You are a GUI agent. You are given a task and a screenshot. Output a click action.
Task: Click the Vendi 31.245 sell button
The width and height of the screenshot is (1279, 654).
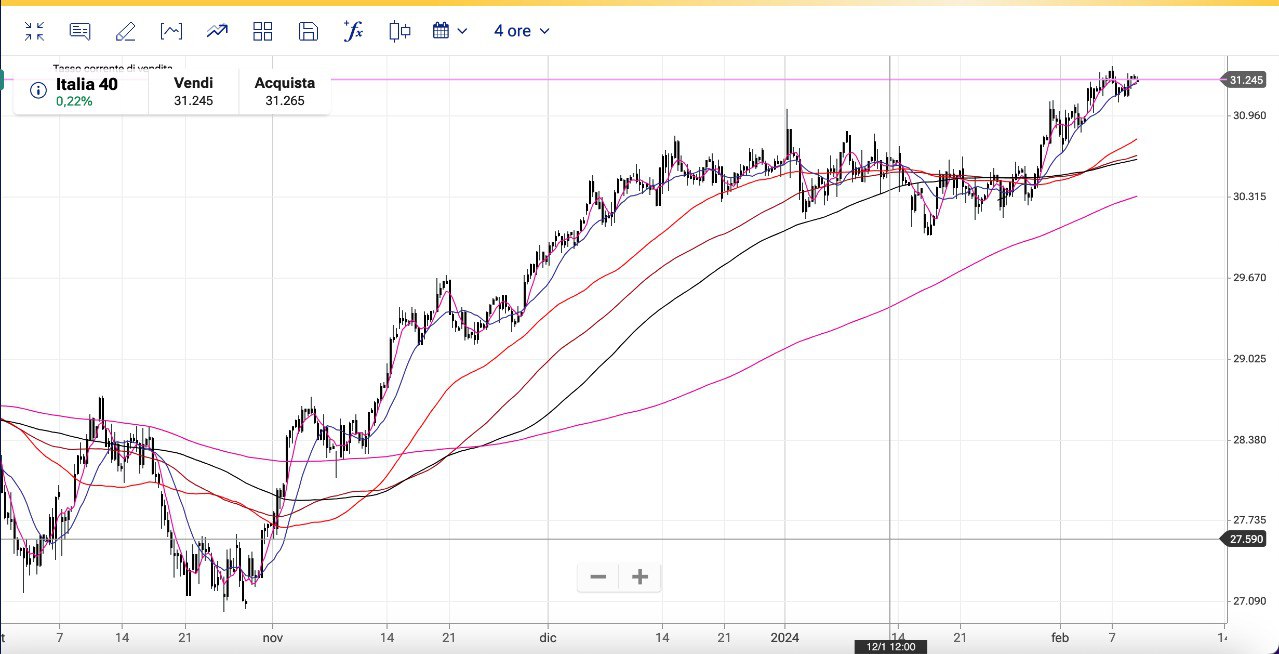(193, 92)
